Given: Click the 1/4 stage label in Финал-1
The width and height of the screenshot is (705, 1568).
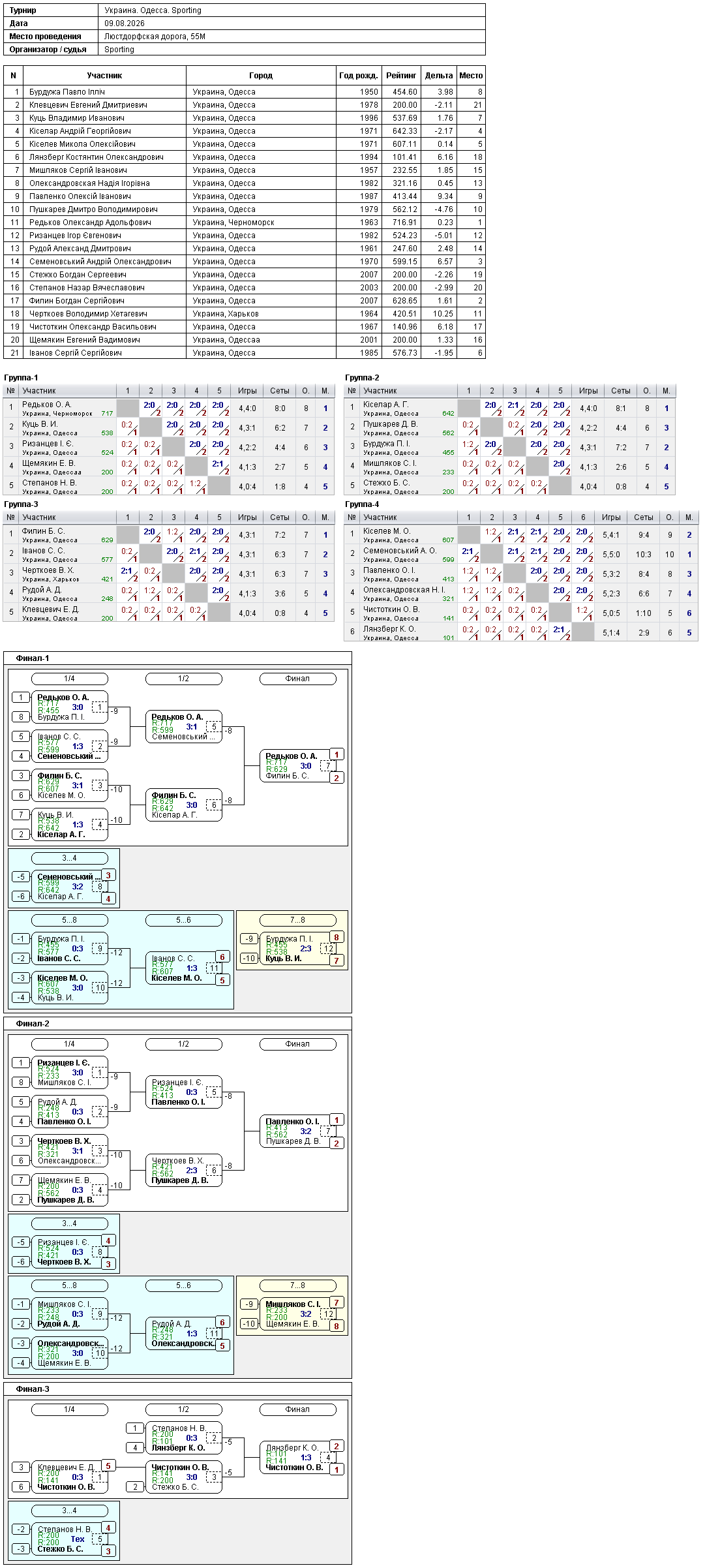Looking at the screenshot, I should [x=69, y=679].
